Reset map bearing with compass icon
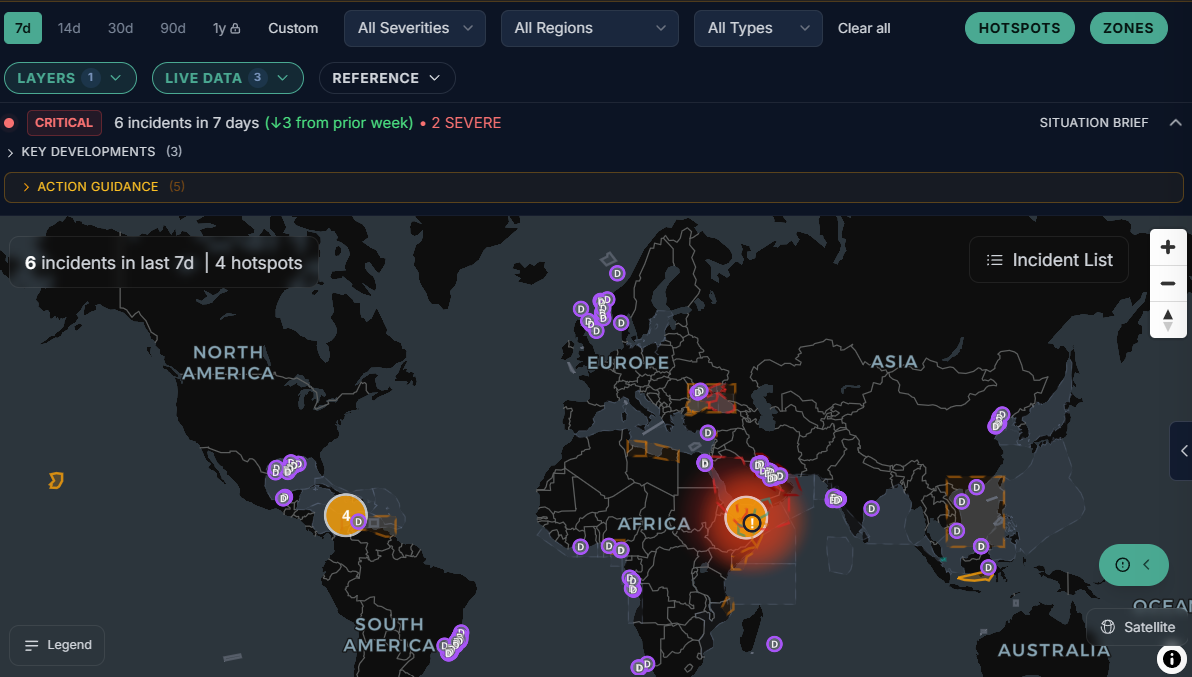 click(1168, 320)
